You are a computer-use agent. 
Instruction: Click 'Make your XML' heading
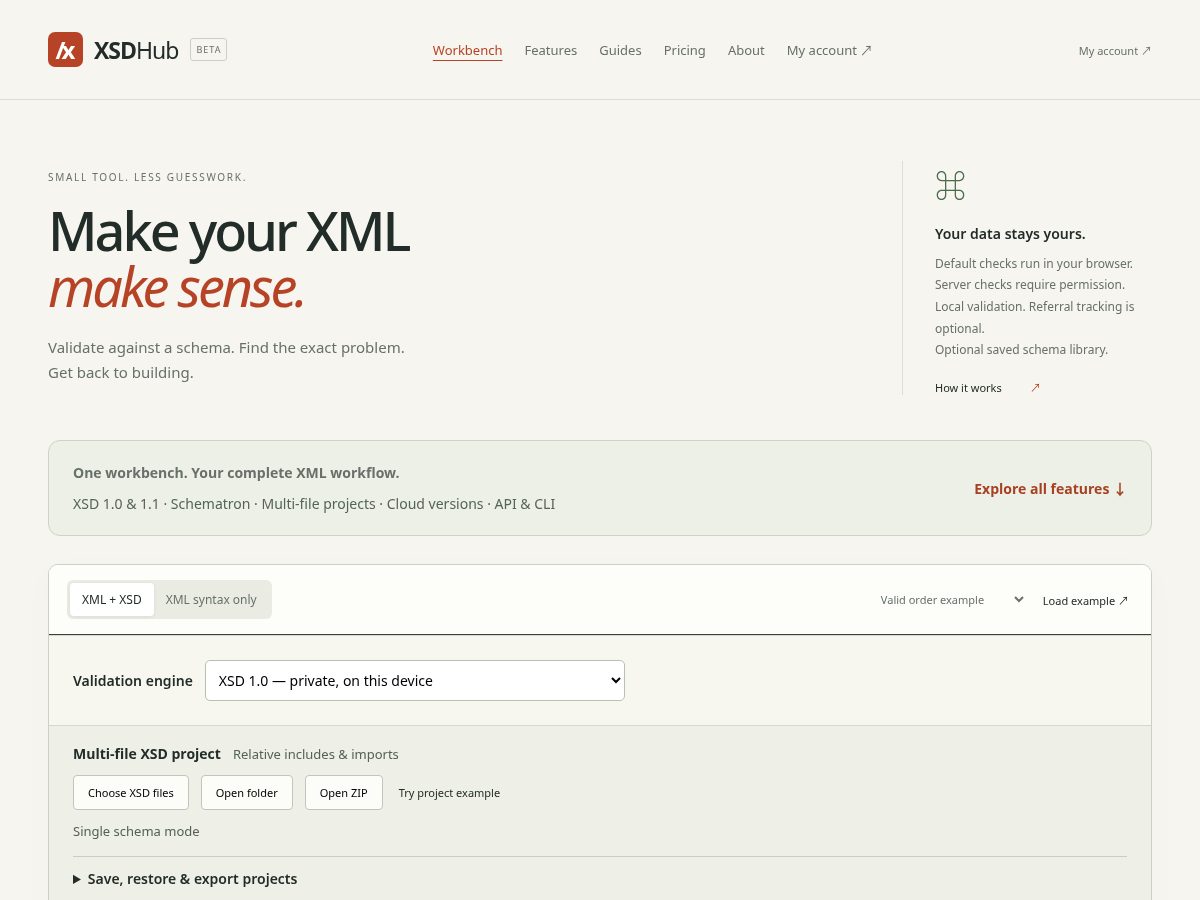tap(229, 232)
